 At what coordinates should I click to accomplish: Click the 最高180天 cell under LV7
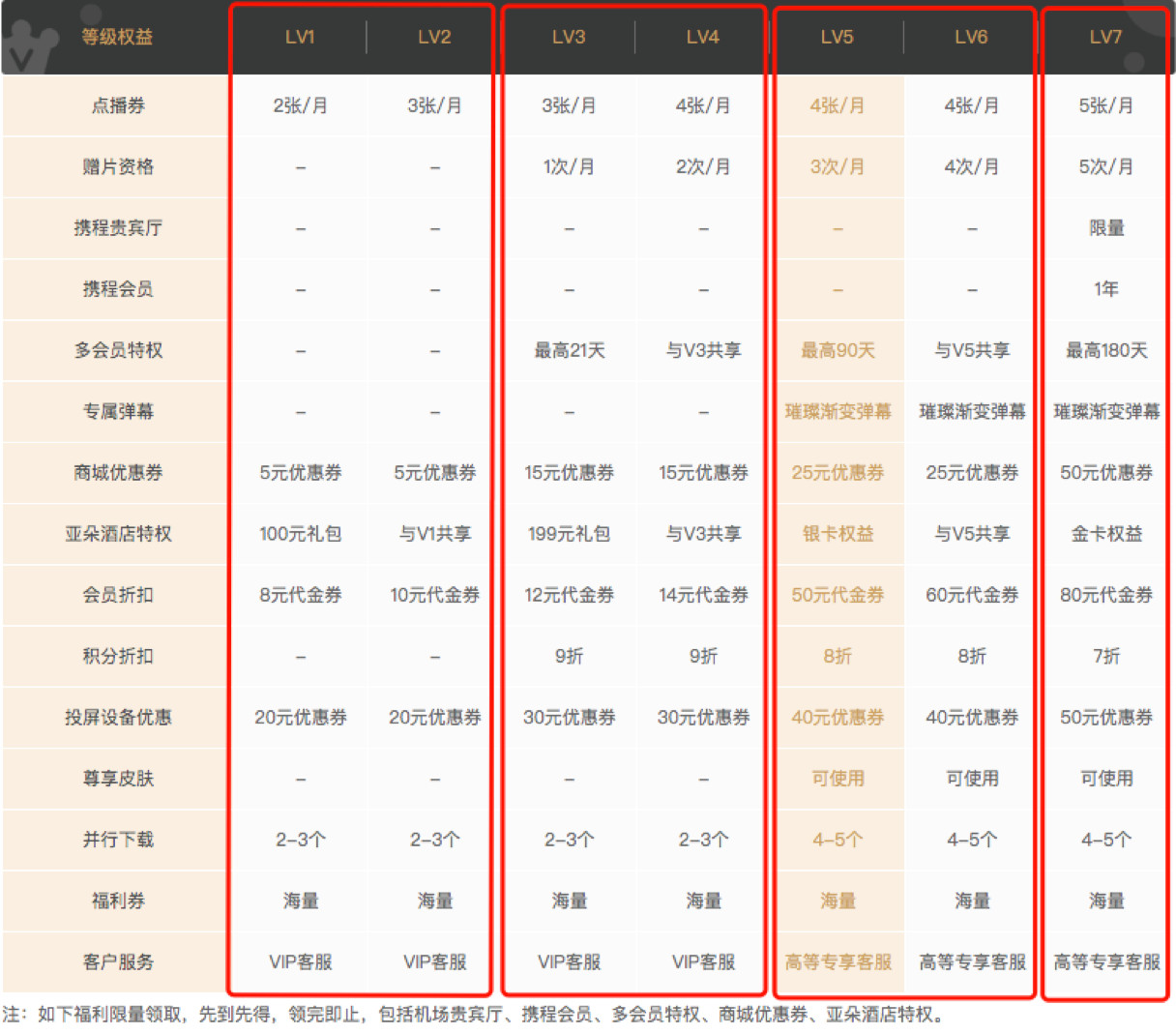1106,350
